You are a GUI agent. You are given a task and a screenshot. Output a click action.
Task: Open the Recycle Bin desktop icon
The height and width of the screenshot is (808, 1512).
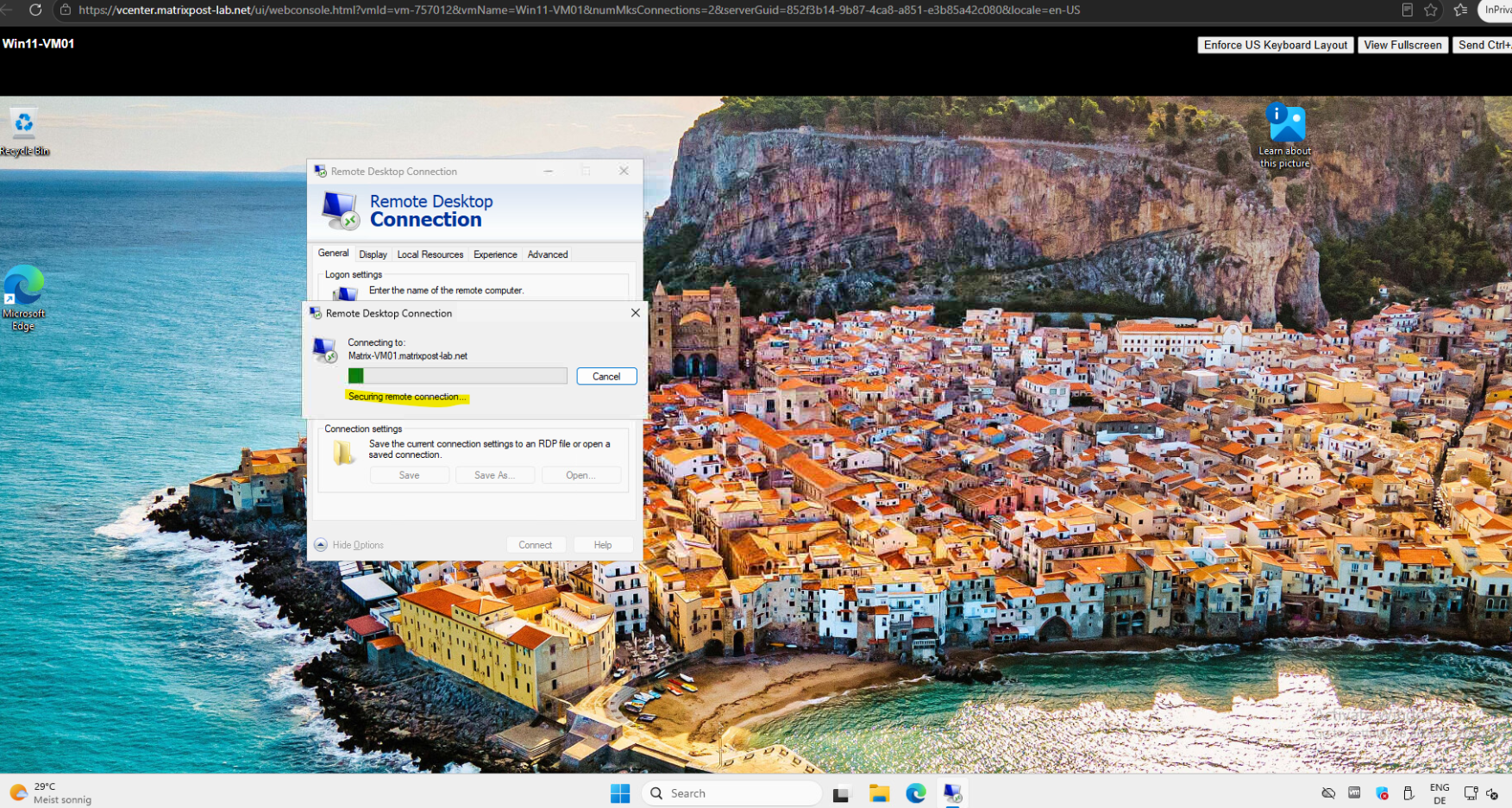(x=24, y=131)
